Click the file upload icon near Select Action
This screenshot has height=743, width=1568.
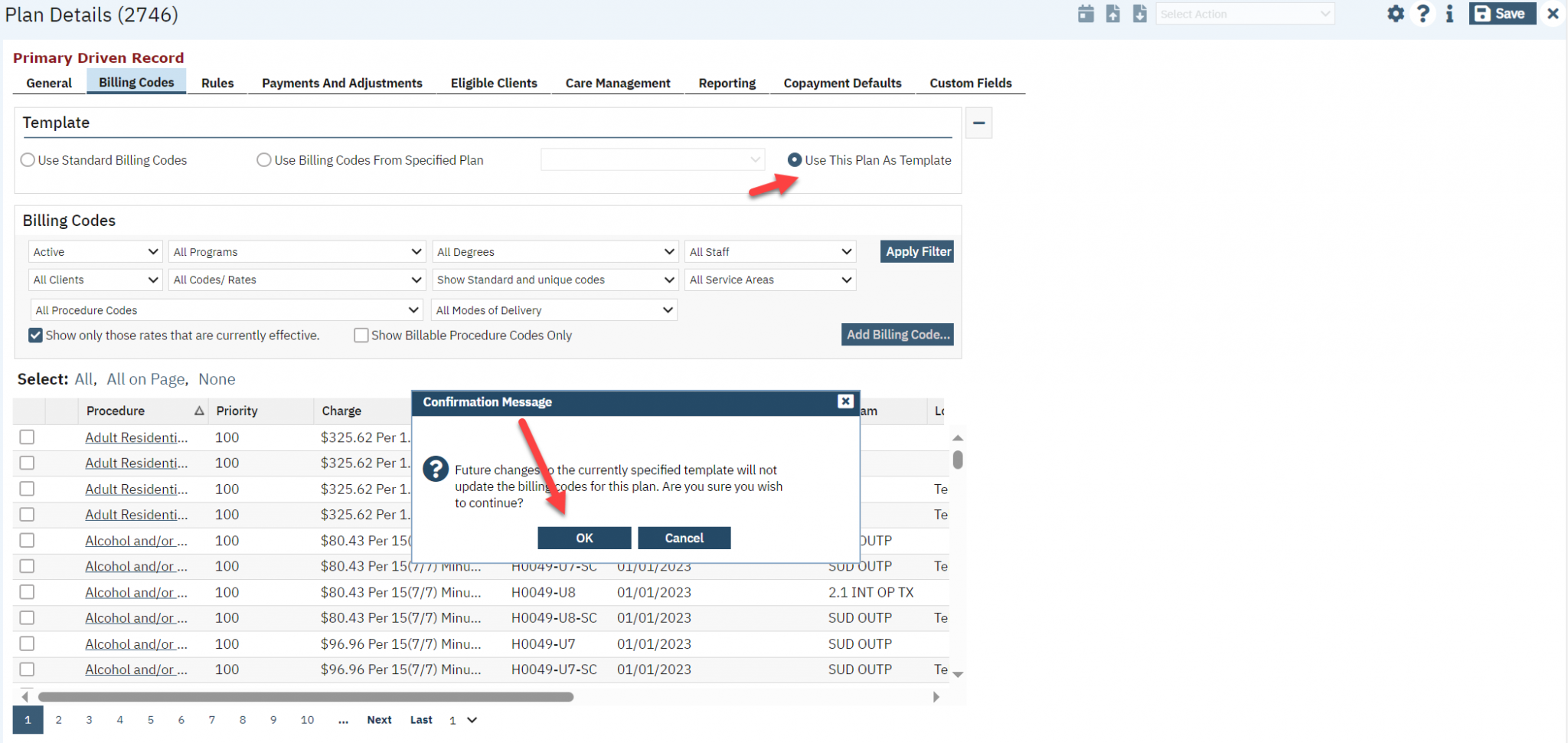click(x=1112, y=13)
